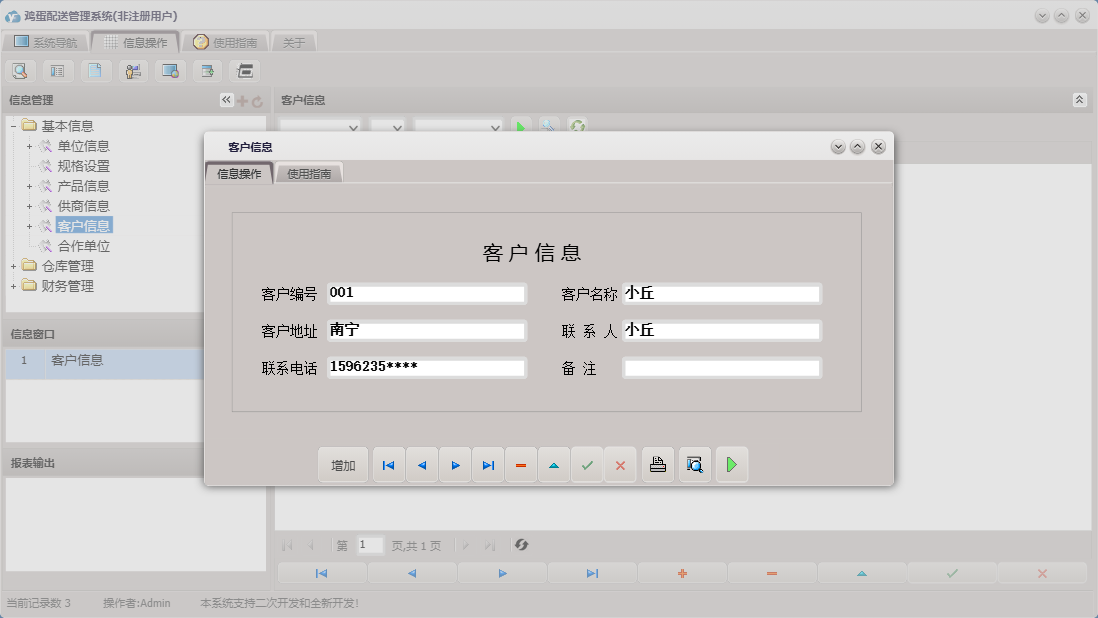Jump to the last record with the navigation arrow

click(x=488, y=464)
